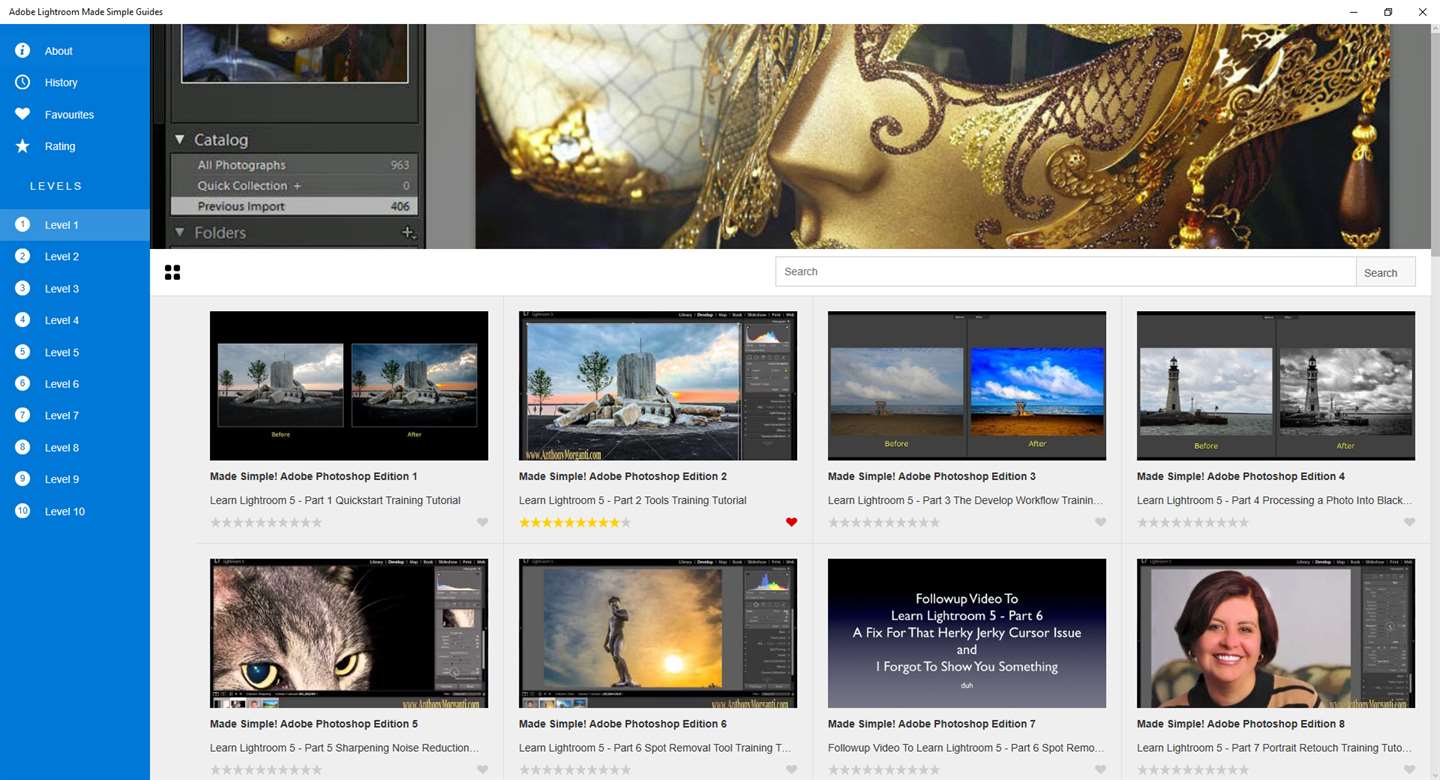Rate Edition 7 using its star bar
The width and height of the screenshot is (1440, 780).
884,770
